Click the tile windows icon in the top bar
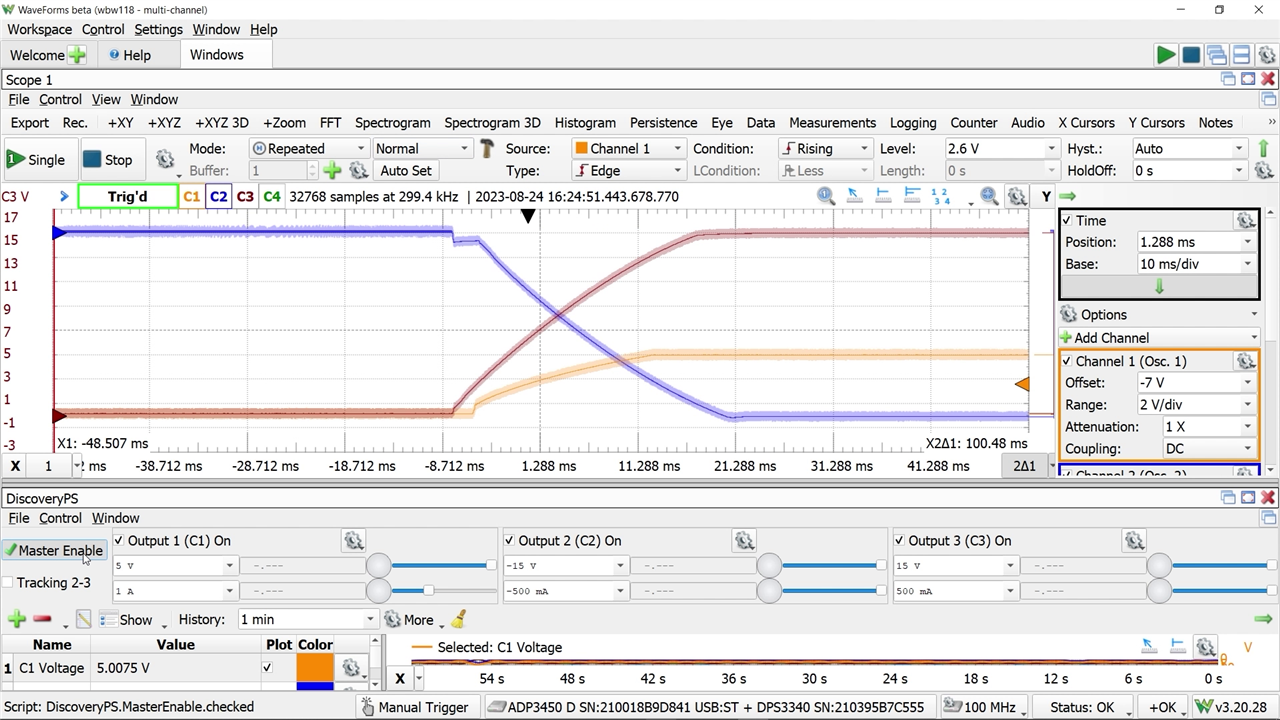This screenshot has width=1280, height=720. tap(1241, 55)
